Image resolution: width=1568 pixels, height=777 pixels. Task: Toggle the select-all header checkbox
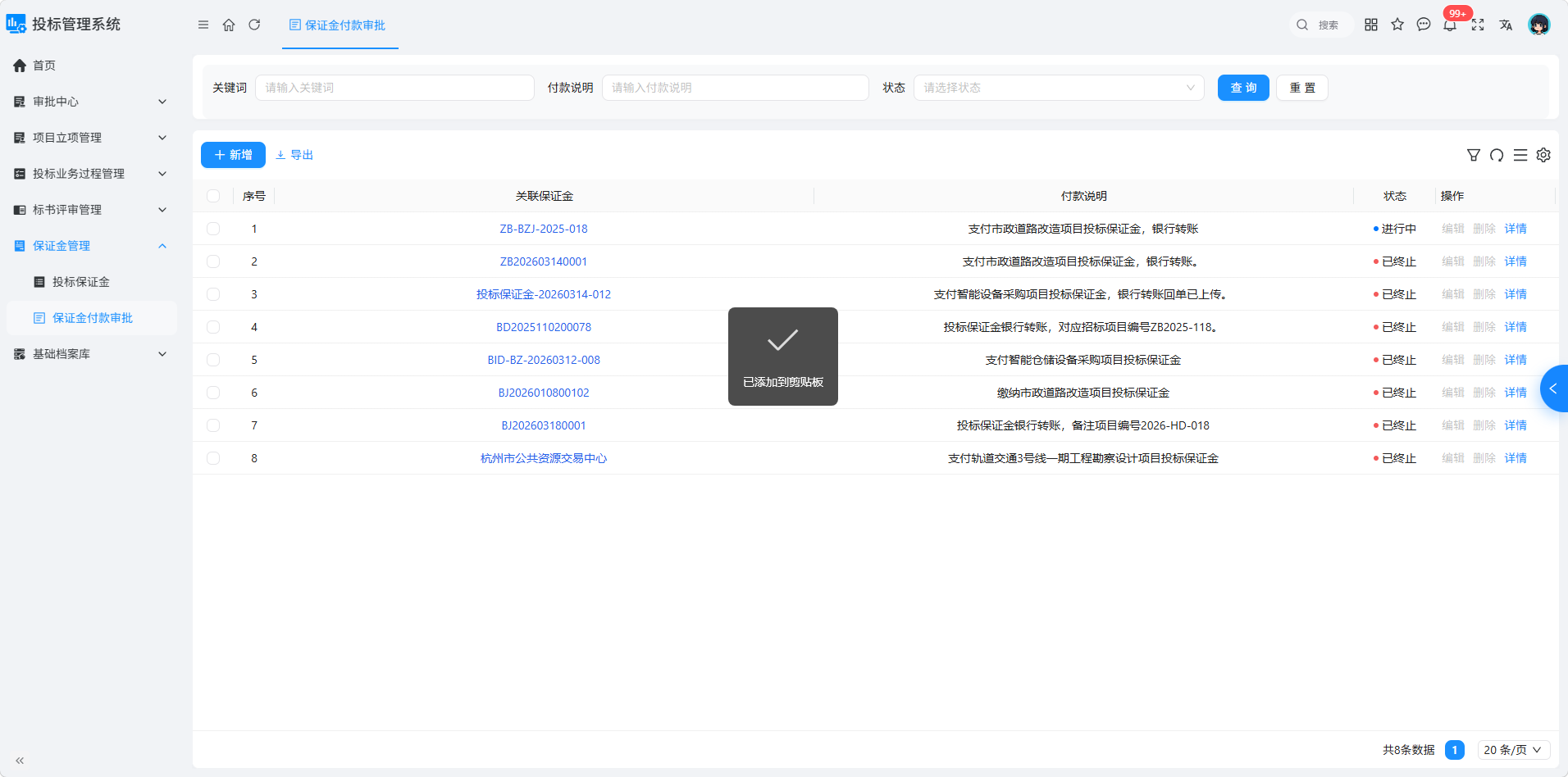[x=213, y=196]
